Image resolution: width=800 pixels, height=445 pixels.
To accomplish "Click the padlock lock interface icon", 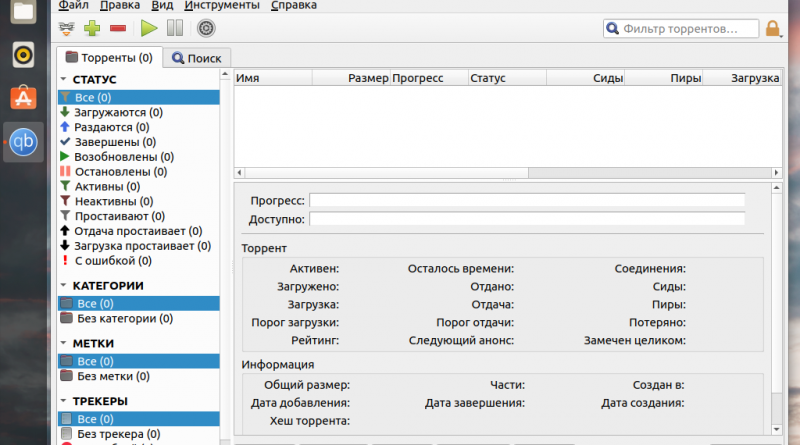I will pos(773,29).
